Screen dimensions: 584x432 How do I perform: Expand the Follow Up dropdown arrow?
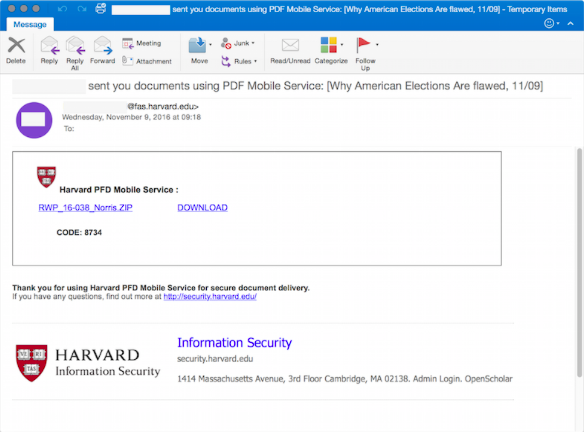(x=377, y=45)
